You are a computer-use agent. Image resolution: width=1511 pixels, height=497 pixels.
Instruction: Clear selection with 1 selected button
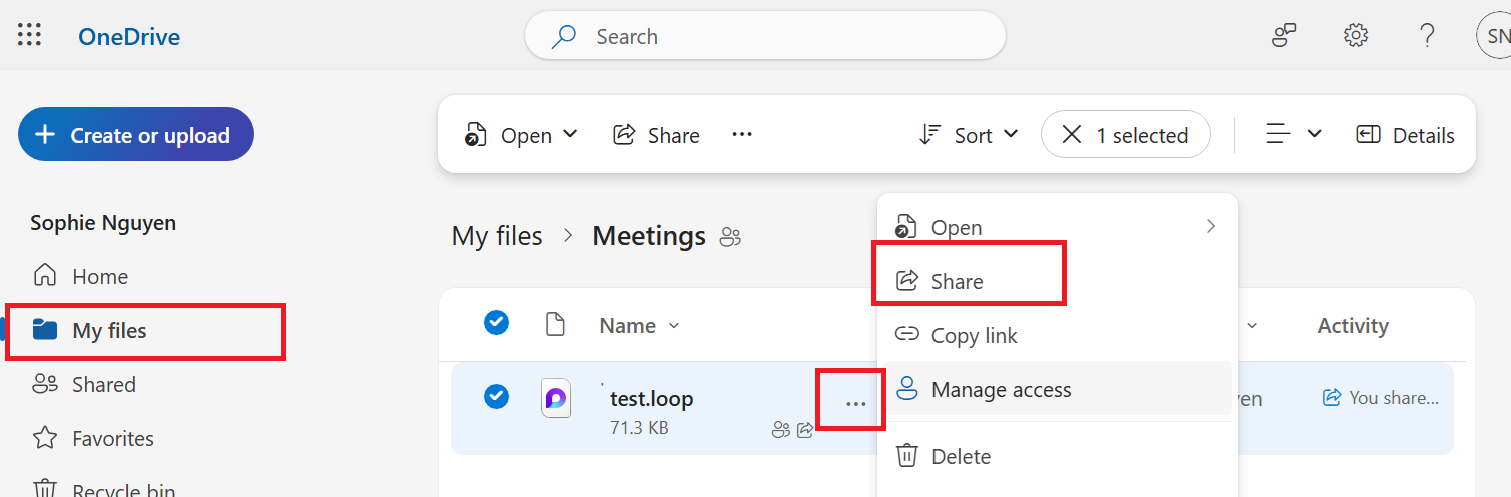point(1126,135)
